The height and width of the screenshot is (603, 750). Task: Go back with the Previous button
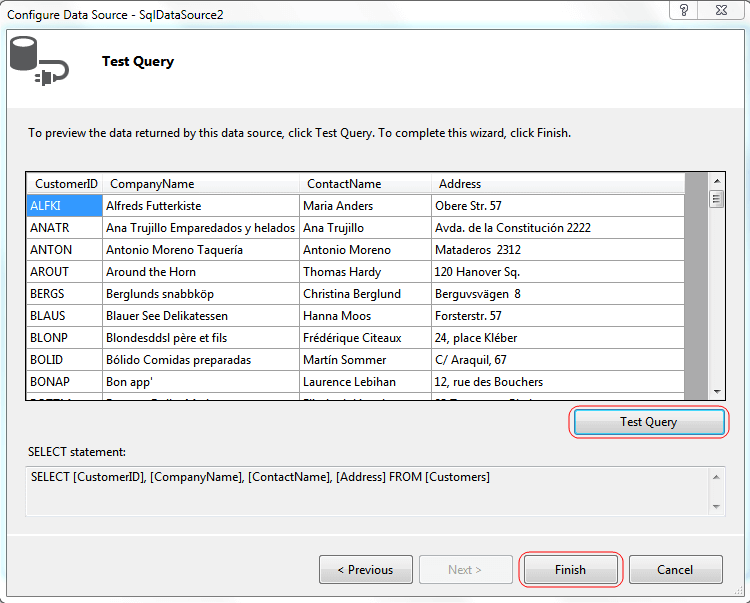[365, 570]
